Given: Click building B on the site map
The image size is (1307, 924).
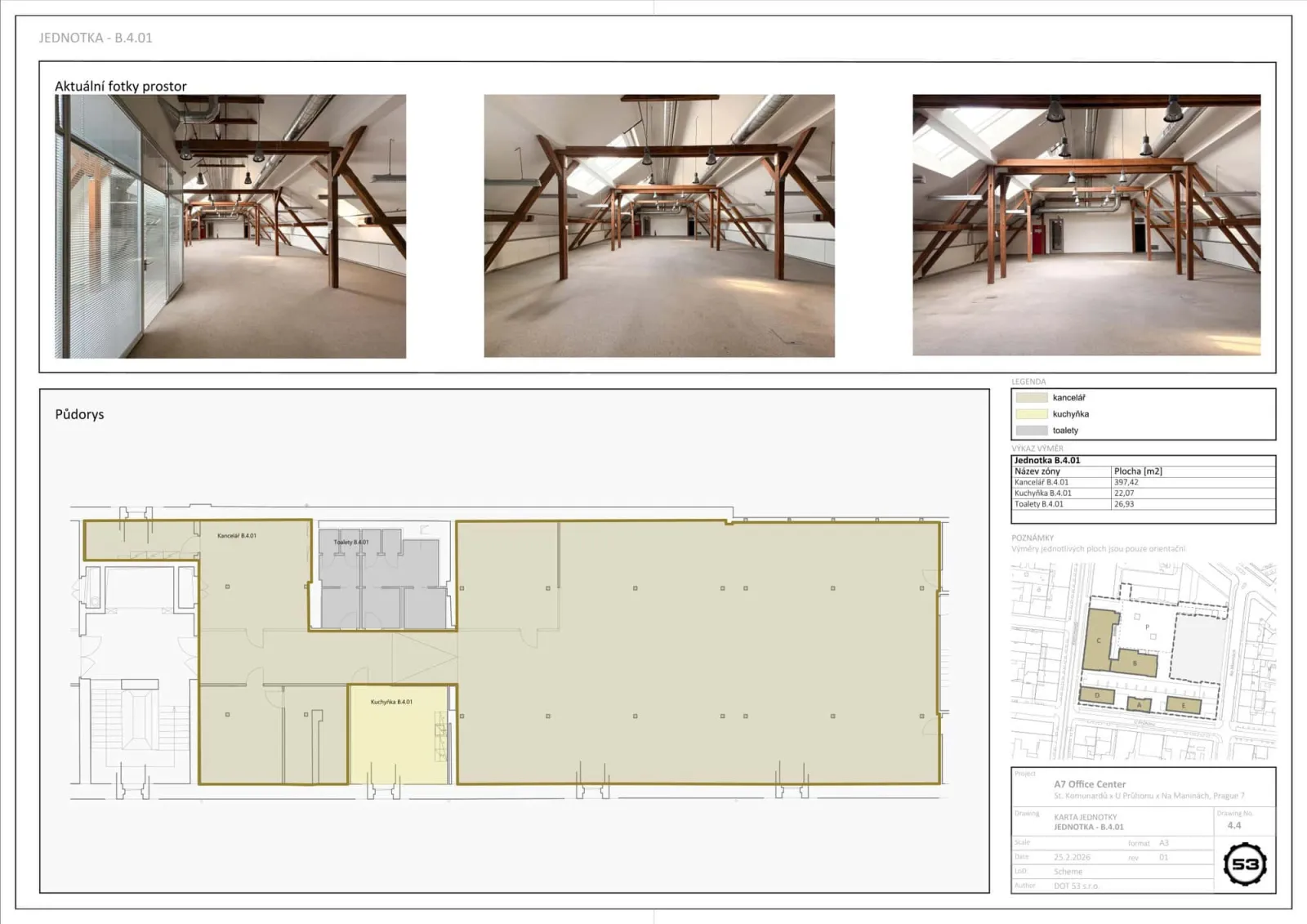Looking at the screenshot, I should pos(1136,663).
